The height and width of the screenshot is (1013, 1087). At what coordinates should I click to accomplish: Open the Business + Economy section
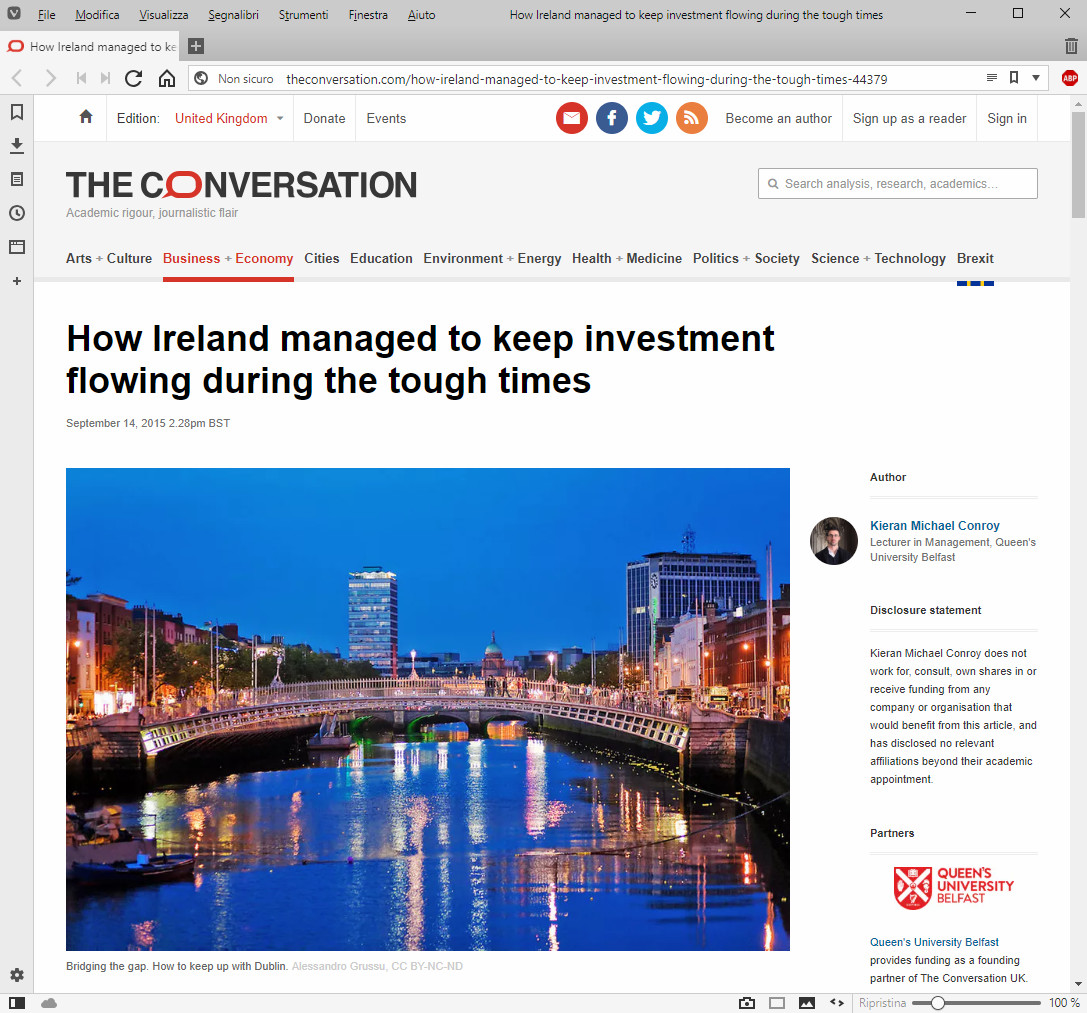(228, 259)
